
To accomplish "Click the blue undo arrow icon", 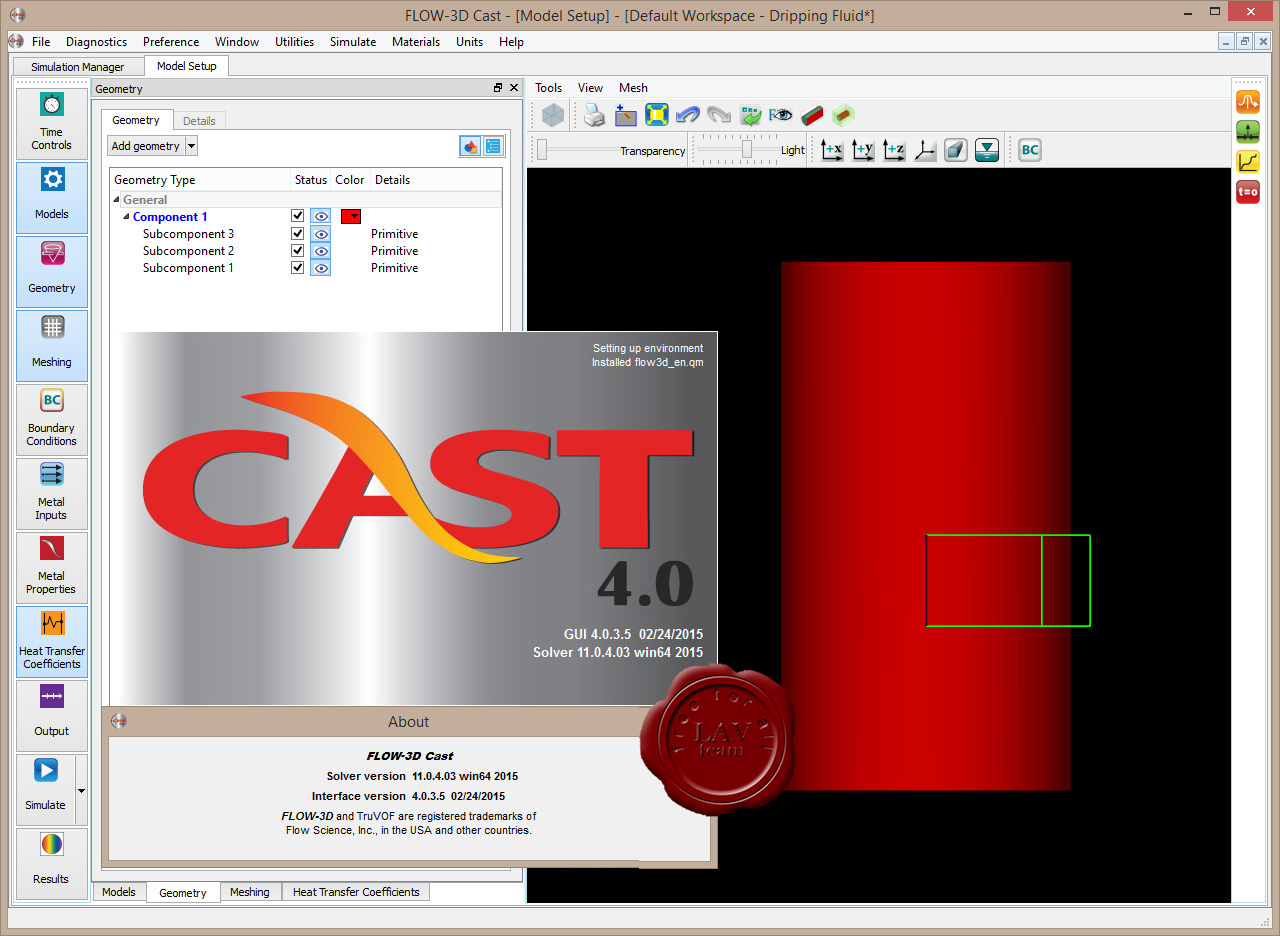I will [x=687, y=116].
